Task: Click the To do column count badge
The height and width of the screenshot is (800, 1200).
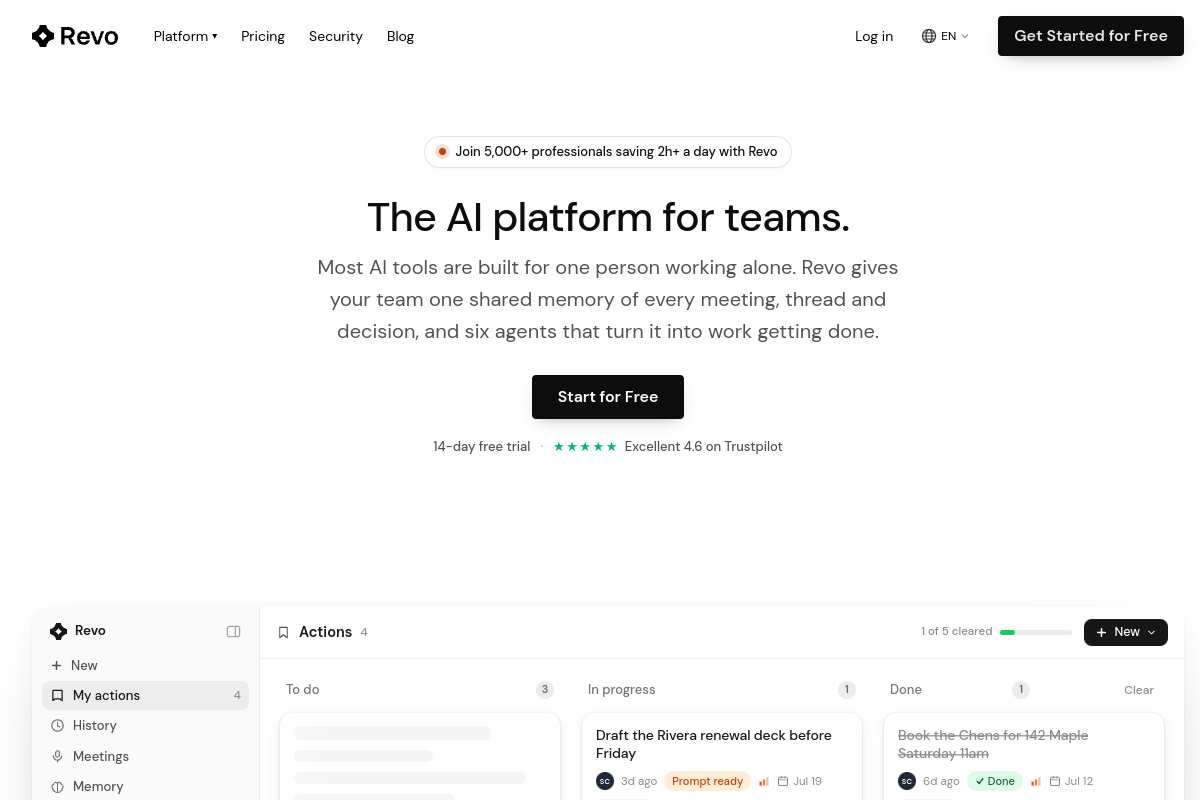Action: [545, 689]
